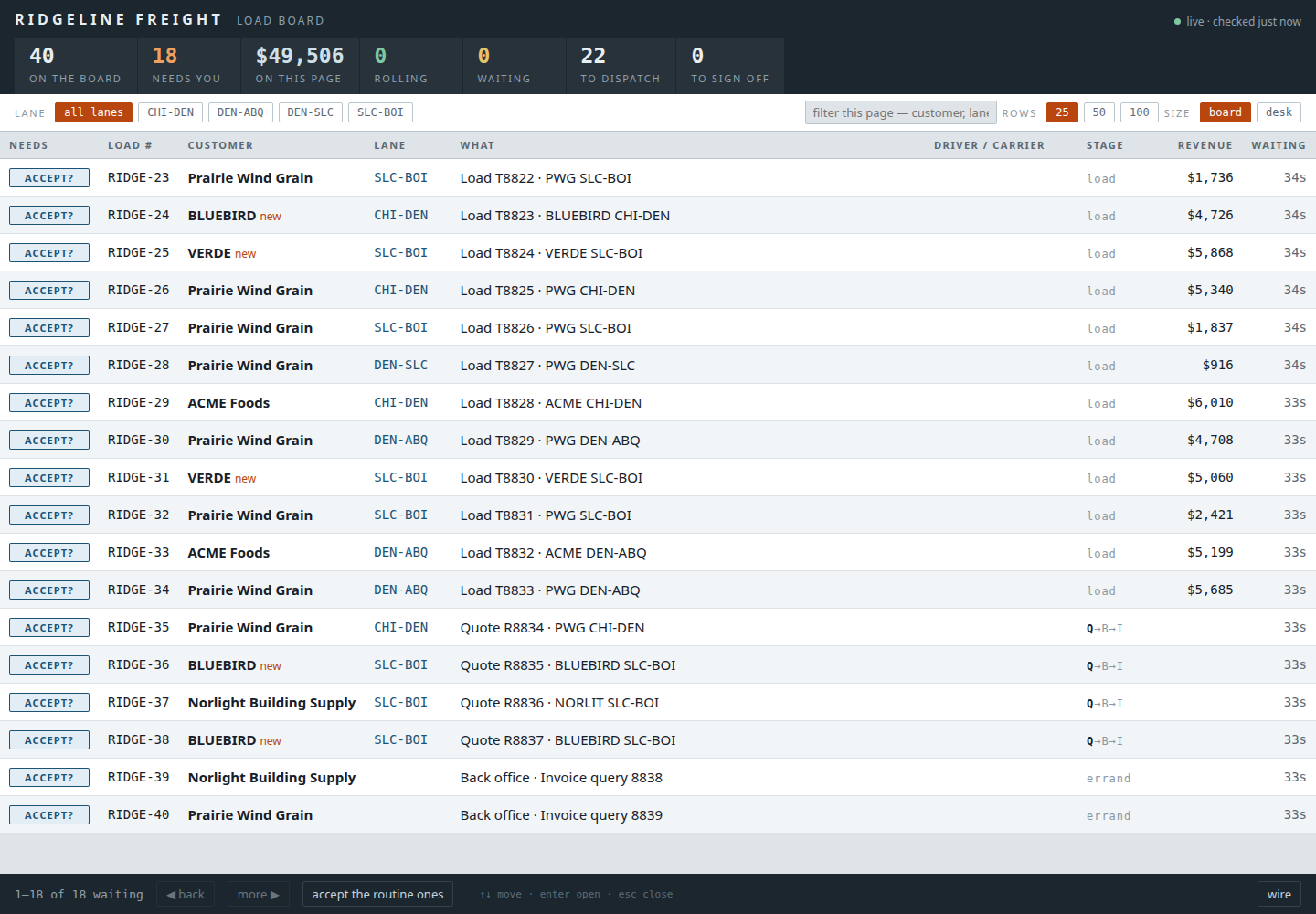
Task: Accept load RIDGE-26
Action: point(49,291)
